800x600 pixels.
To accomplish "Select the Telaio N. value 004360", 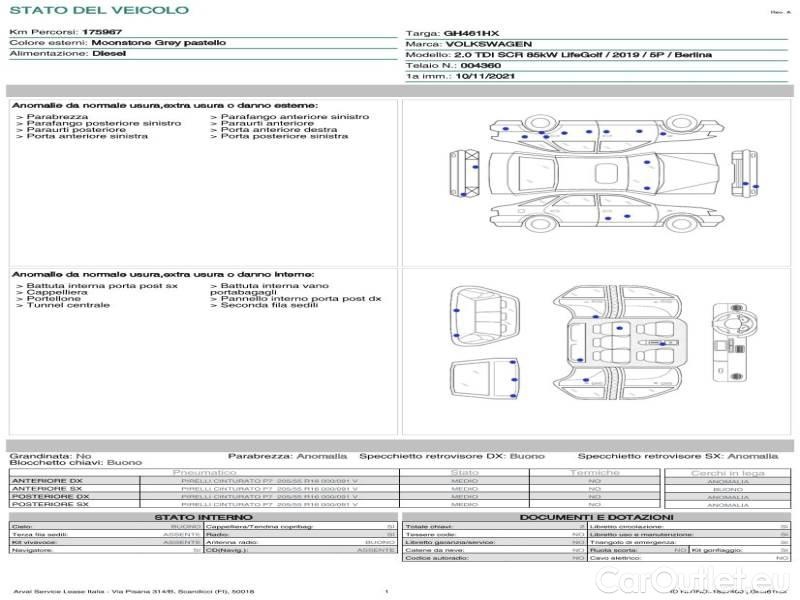I will pyautogui.click(x=480, y=65).
